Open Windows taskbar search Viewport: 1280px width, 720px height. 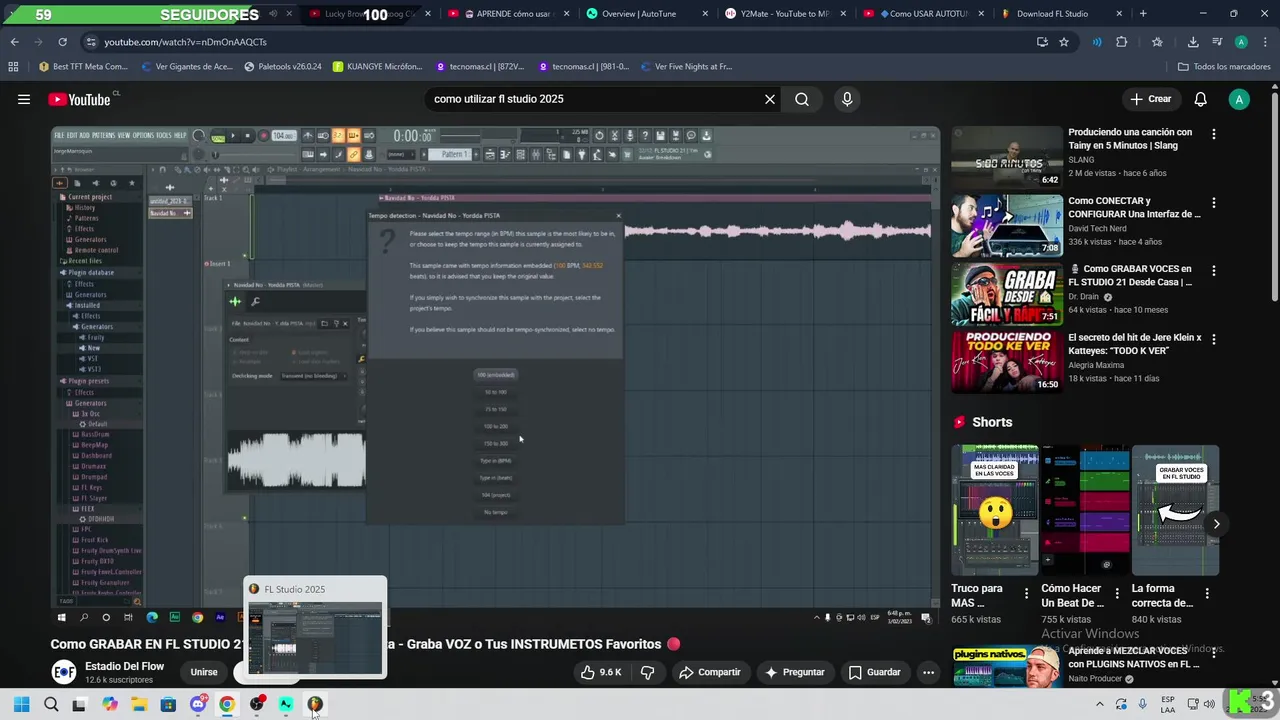coord(50,704)
